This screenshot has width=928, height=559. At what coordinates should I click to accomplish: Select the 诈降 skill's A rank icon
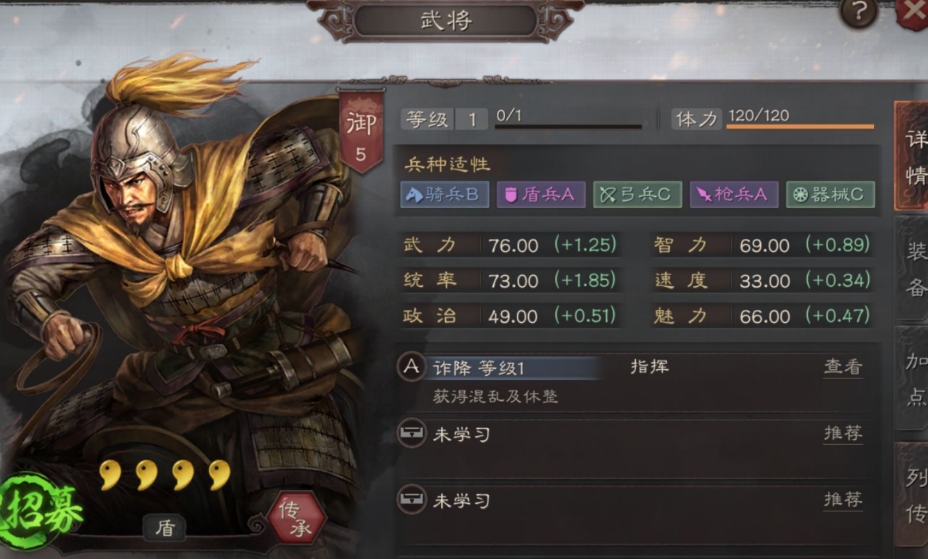[411, 367]
